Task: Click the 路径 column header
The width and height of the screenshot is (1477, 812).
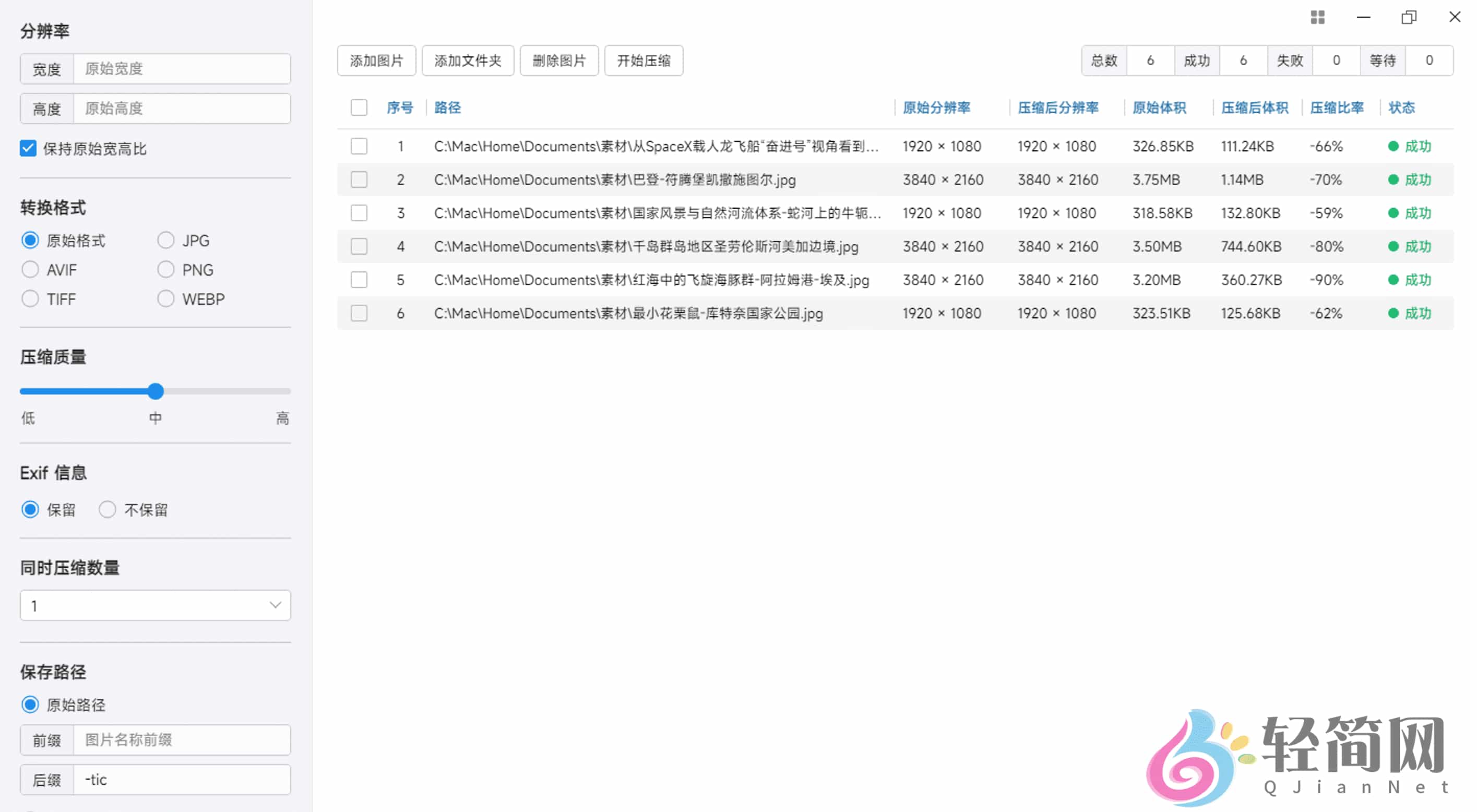Action: click(x=447, y=108)
